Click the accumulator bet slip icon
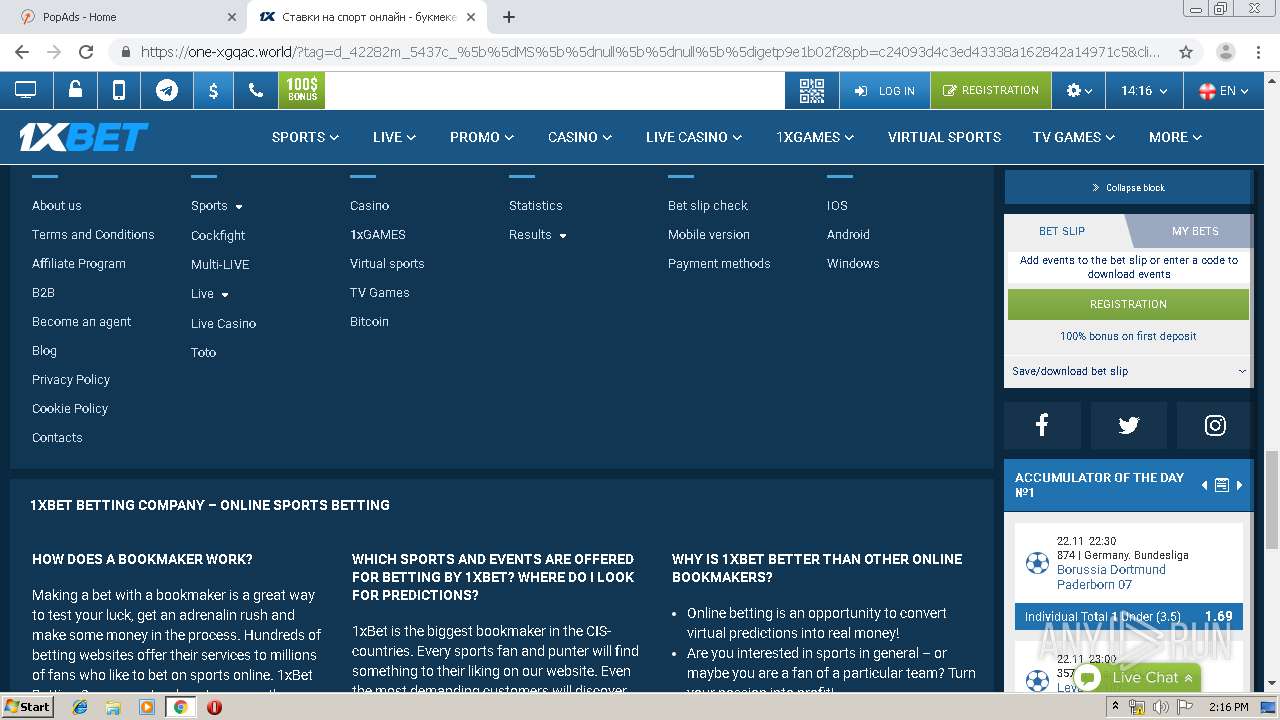This screenshot has width=1280, height=720. (x=1221, y=485)
